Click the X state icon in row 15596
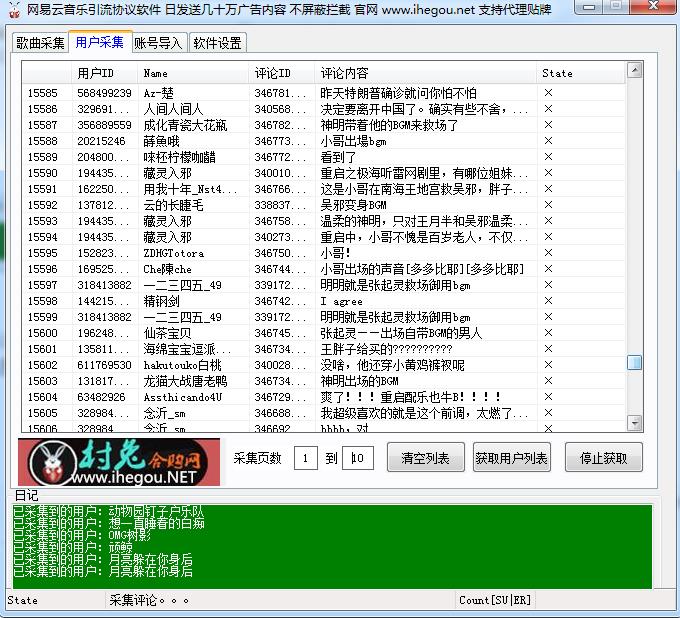680x618 pixels. tap(548, 269)
